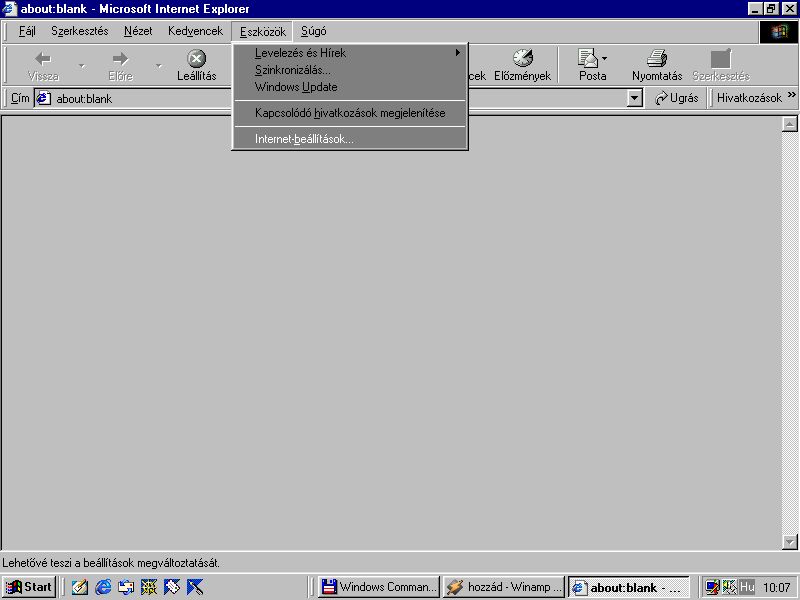This screenshot has height=600, width=800.
Task: Open the Posta dropdown arrow
Action: click(605, 58)
